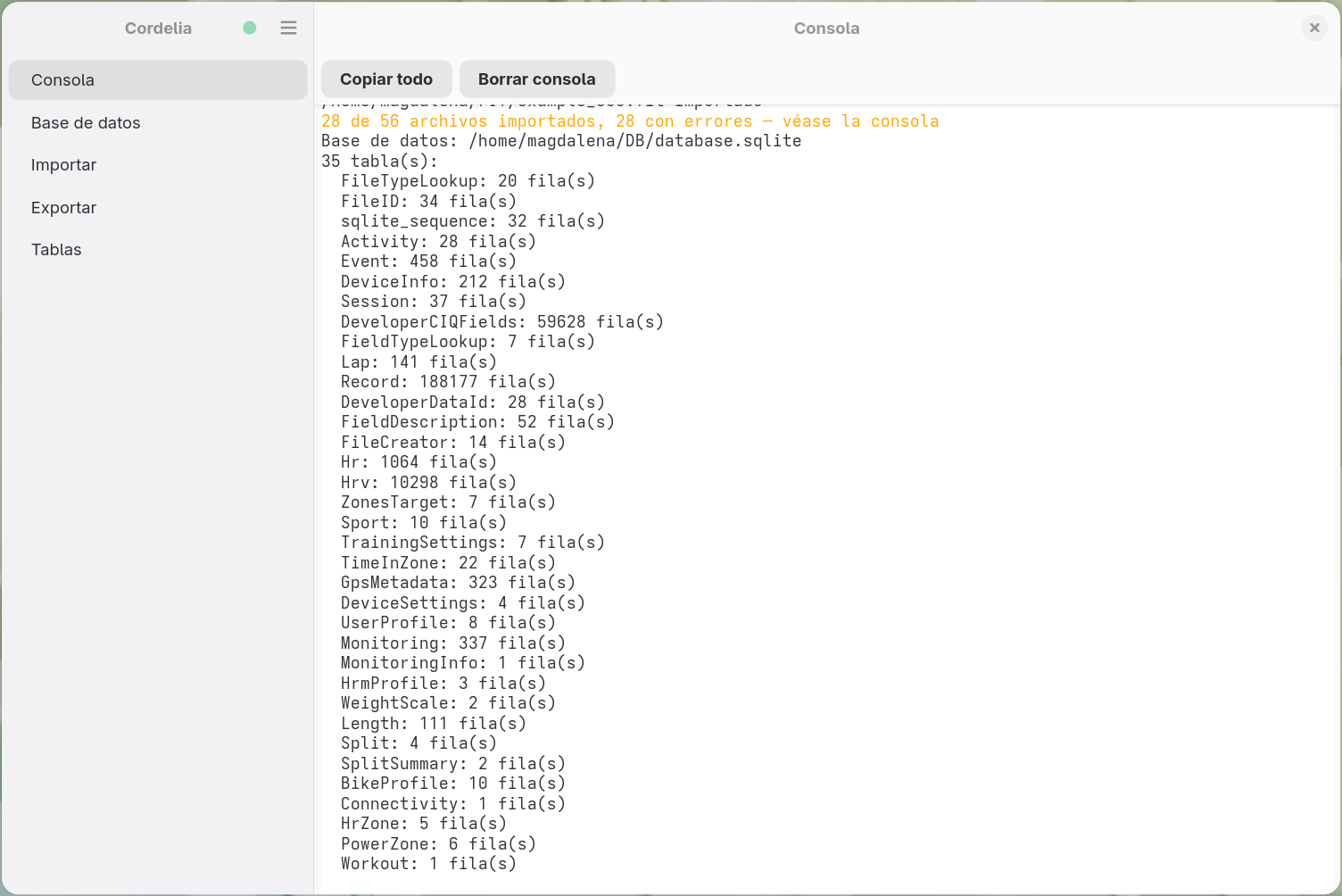Viewport: 1342px width, 896px height.
Task: Click the Workout: 1 fila(s) line
Action: [428, 864]
